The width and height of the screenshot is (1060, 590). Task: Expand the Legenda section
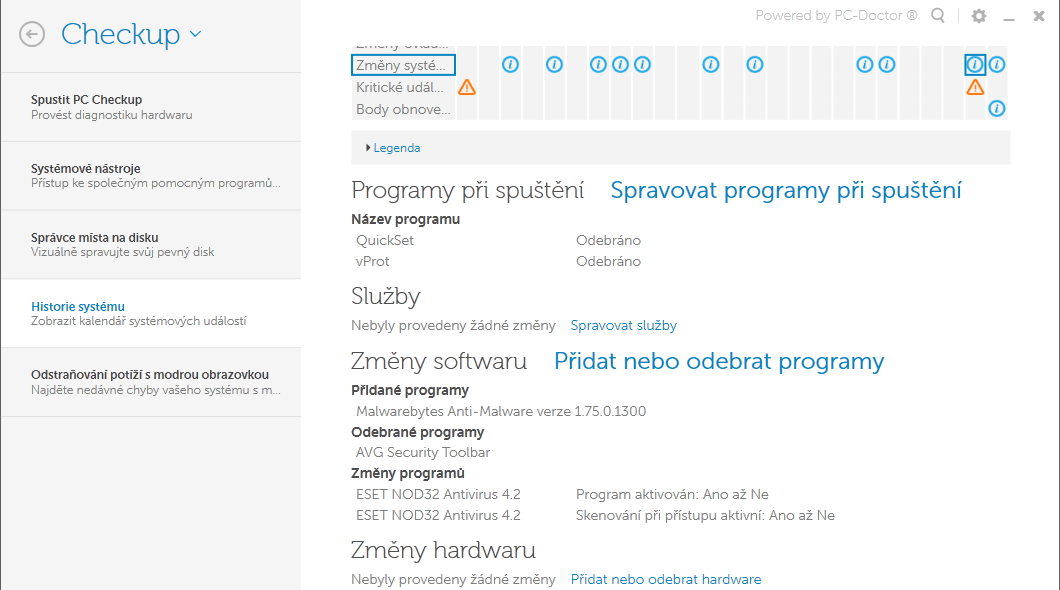pyautogui.click(x=393, y=148)
